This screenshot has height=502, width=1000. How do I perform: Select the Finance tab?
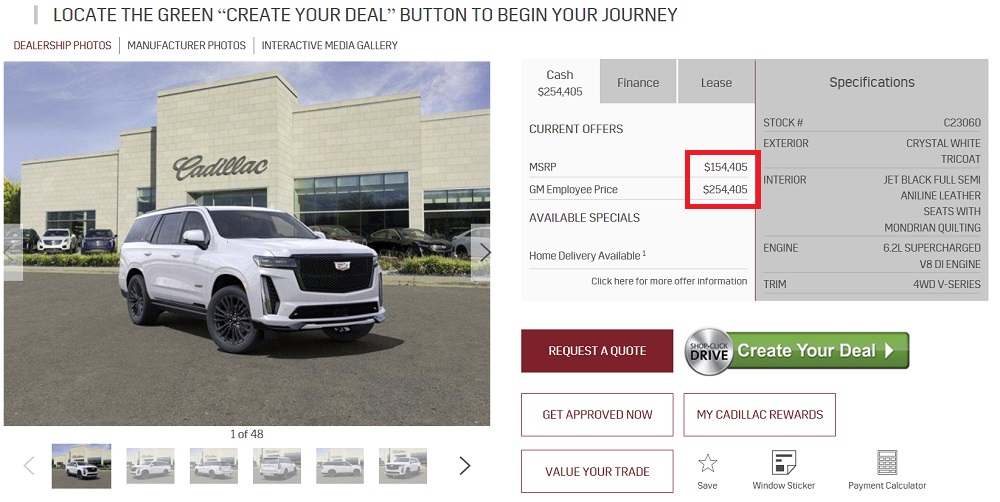point(638,83)
